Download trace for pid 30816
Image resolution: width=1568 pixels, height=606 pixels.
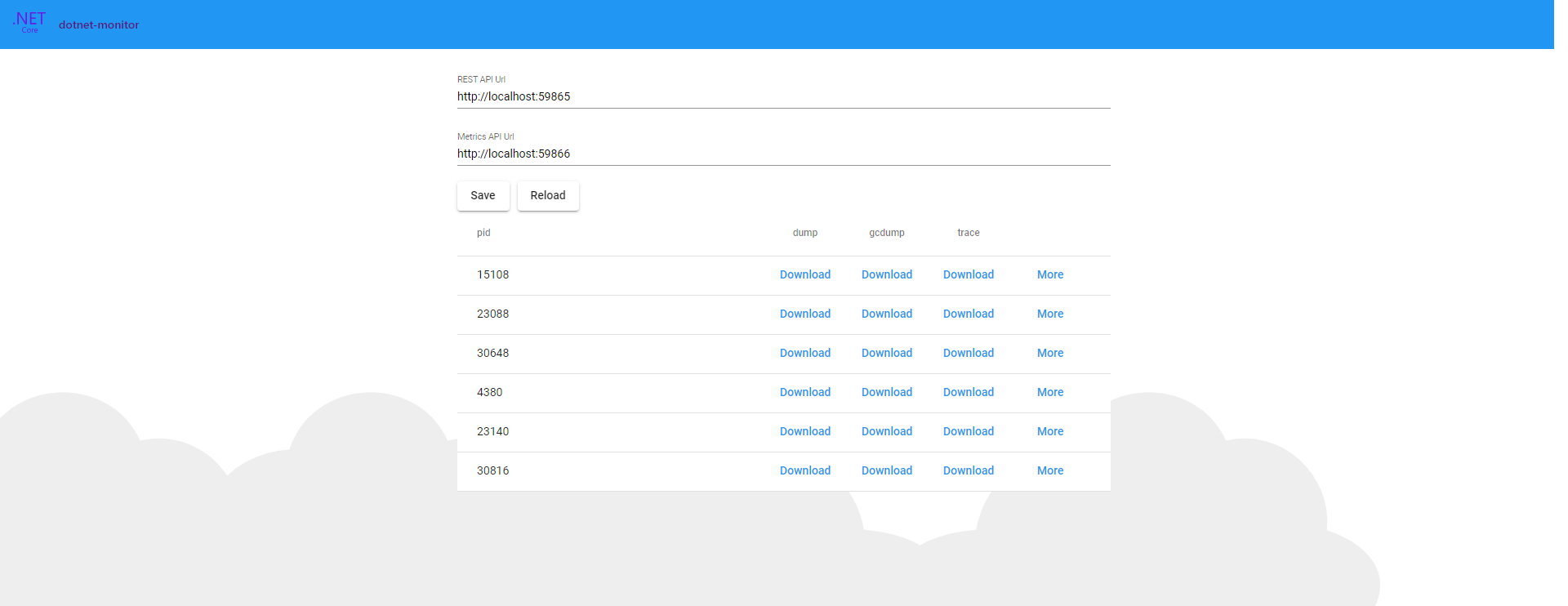click(969, 471)
